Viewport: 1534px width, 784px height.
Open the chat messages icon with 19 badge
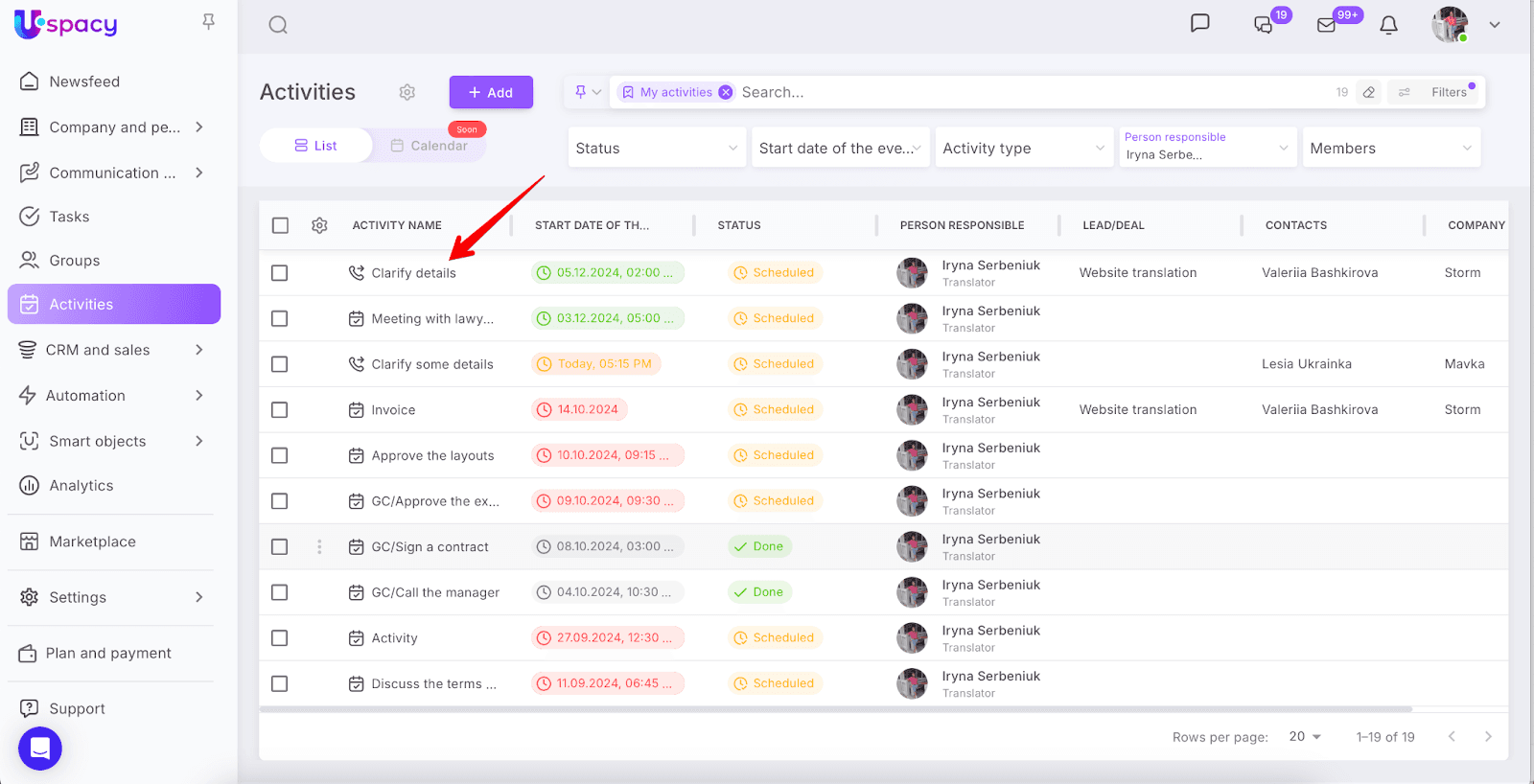click(1264, 25)
